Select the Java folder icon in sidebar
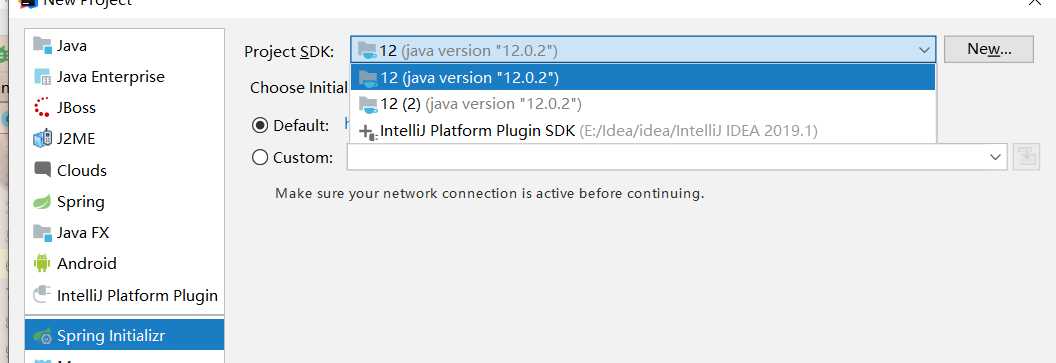Viewport: 1056px width, 363px height. [42, 45]
